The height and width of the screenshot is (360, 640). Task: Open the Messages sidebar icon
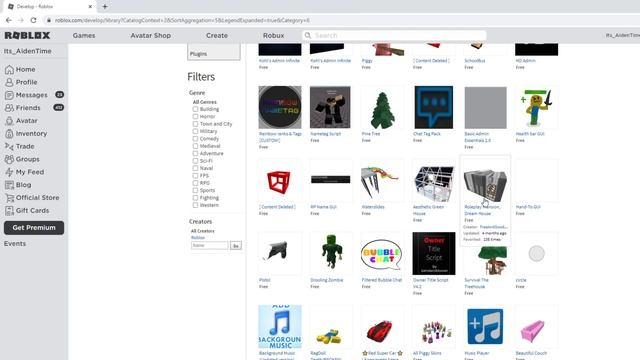coord(9,95)
